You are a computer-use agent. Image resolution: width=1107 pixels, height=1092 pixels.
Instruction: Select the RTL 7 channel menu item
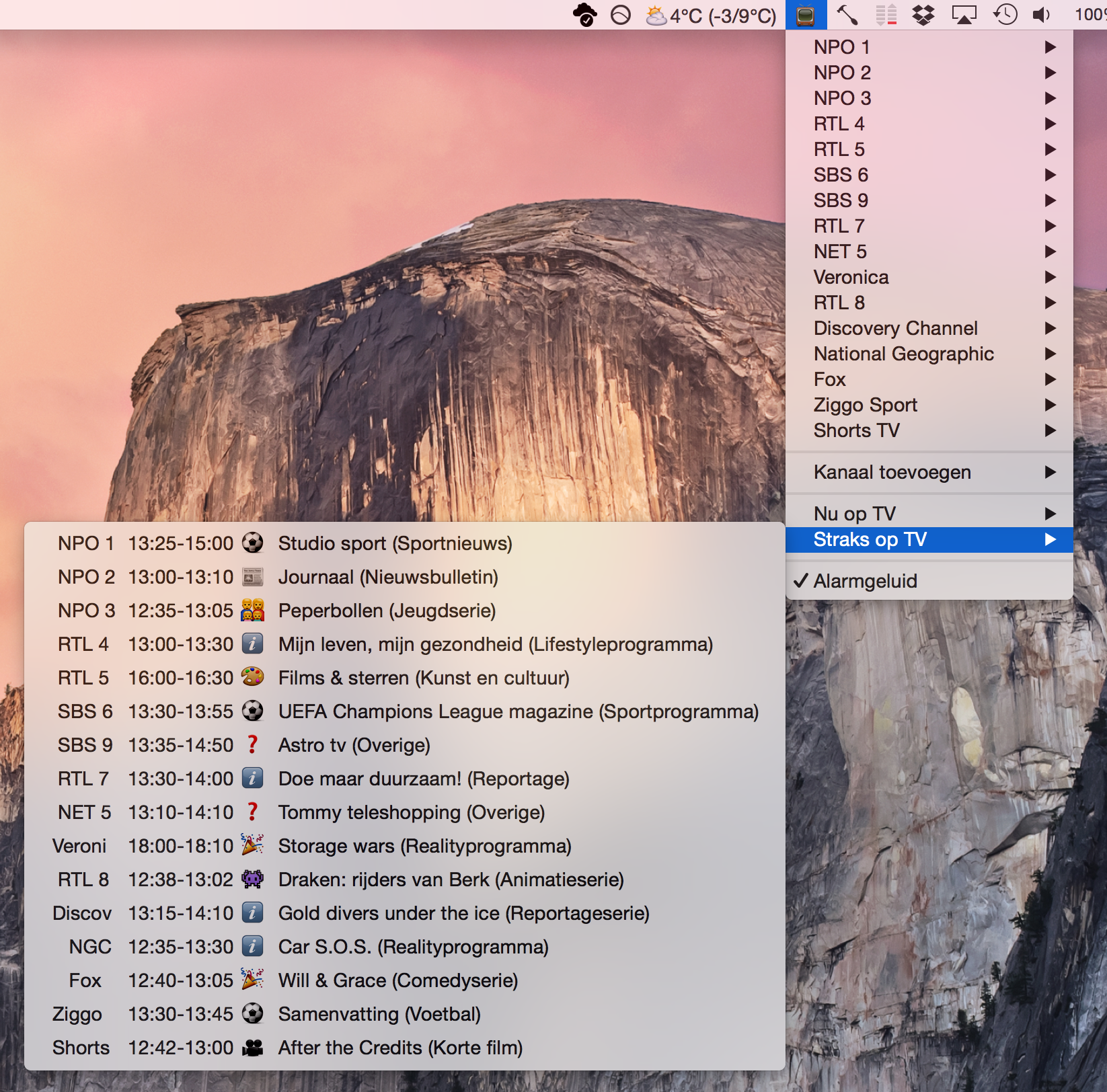pyautogui.click(x=929, y=226)
